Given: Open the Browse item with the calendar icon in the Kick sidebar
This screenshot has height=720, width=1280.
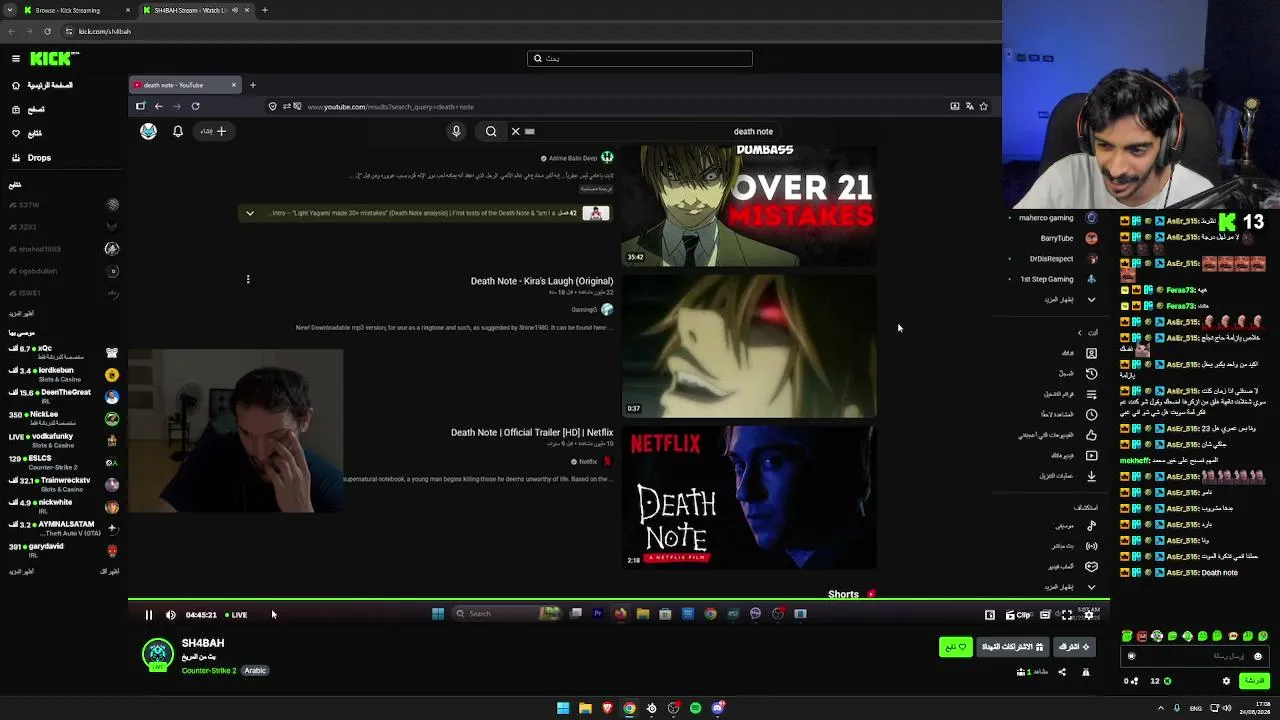Looking at the screenshot, I should pyautogui.click(x=28, y=110).
